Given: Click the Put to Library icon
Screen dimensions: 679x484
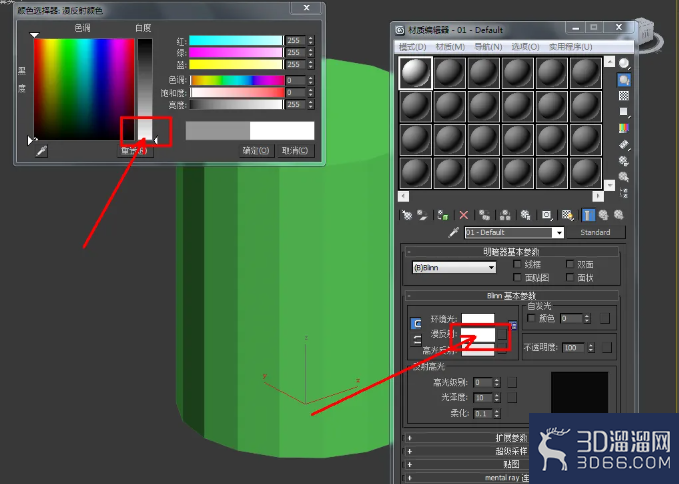Looking at the screenshot, I should tap(525, 215).
